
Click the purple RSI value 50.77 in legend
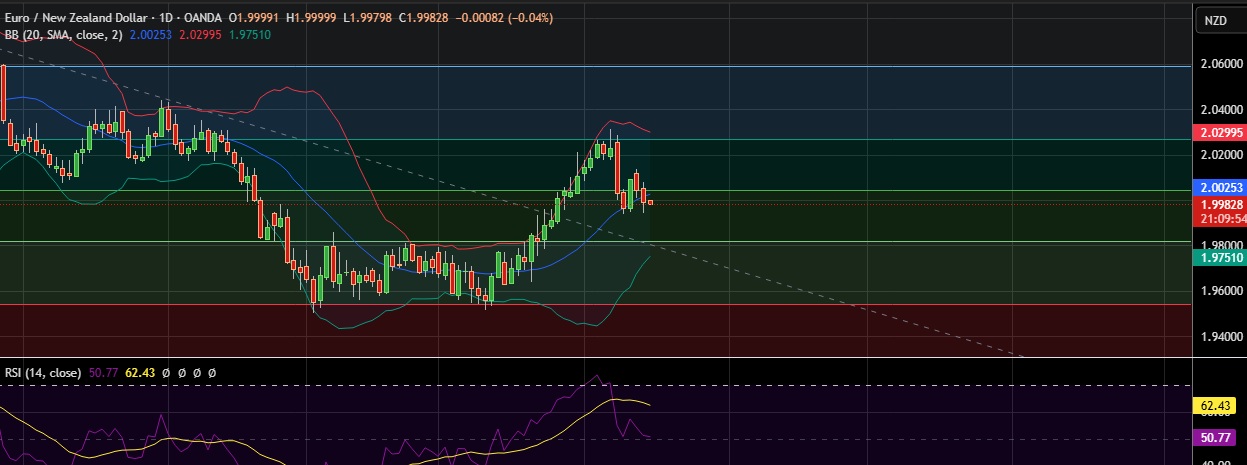click(x=103, y=372)
